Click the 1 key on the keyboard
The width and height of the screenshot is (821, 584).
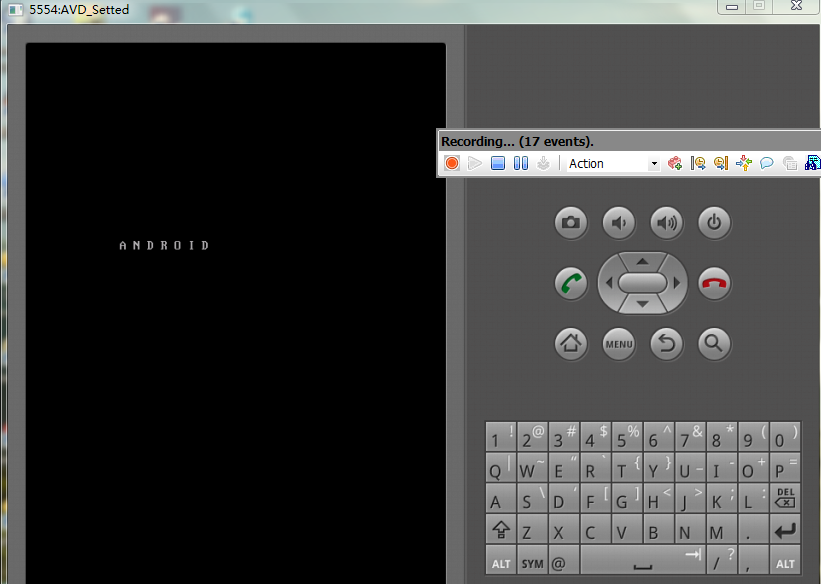[x=501, y=437]
